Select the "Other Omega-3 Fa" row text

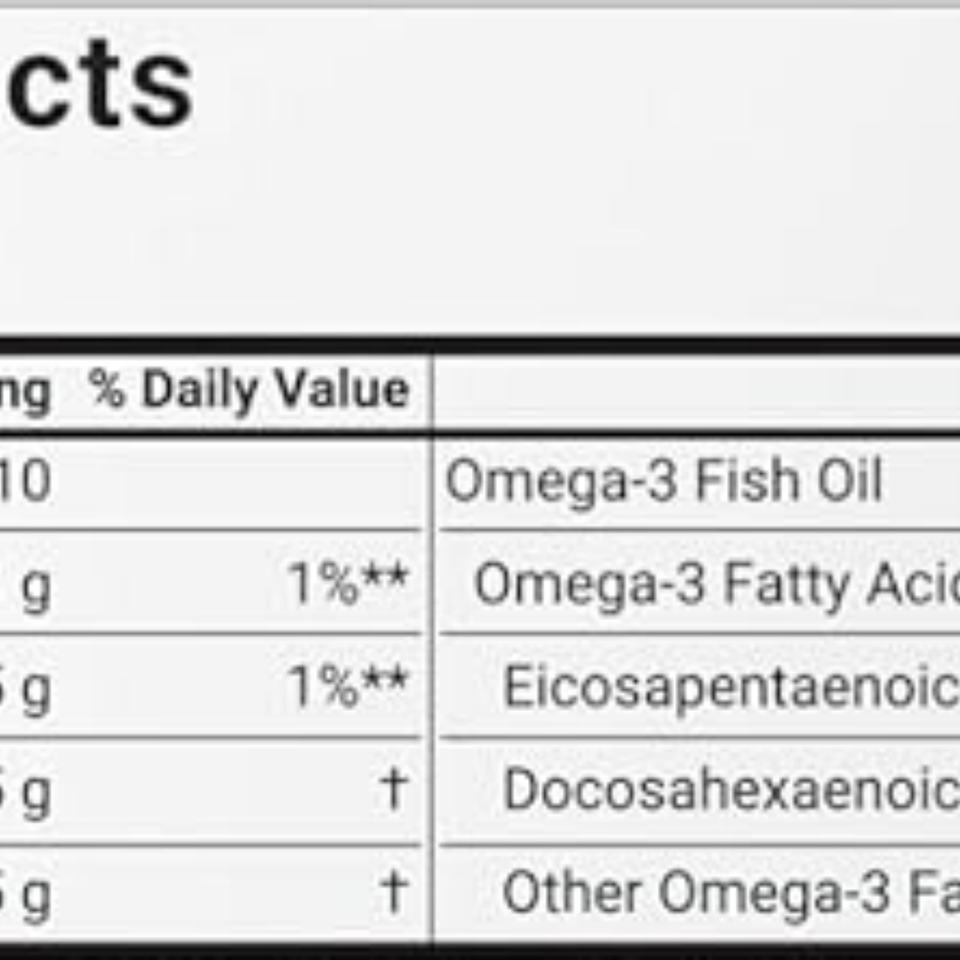point(731,894)
